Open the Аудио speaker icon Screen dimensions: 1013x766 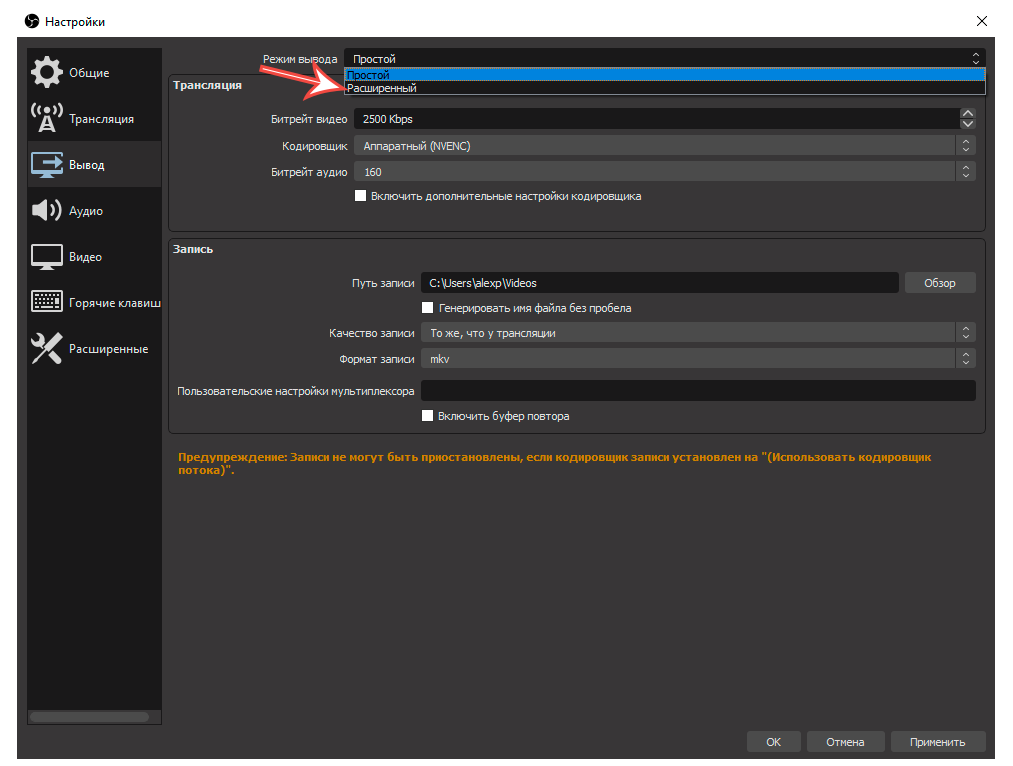(x=47, y=211)
